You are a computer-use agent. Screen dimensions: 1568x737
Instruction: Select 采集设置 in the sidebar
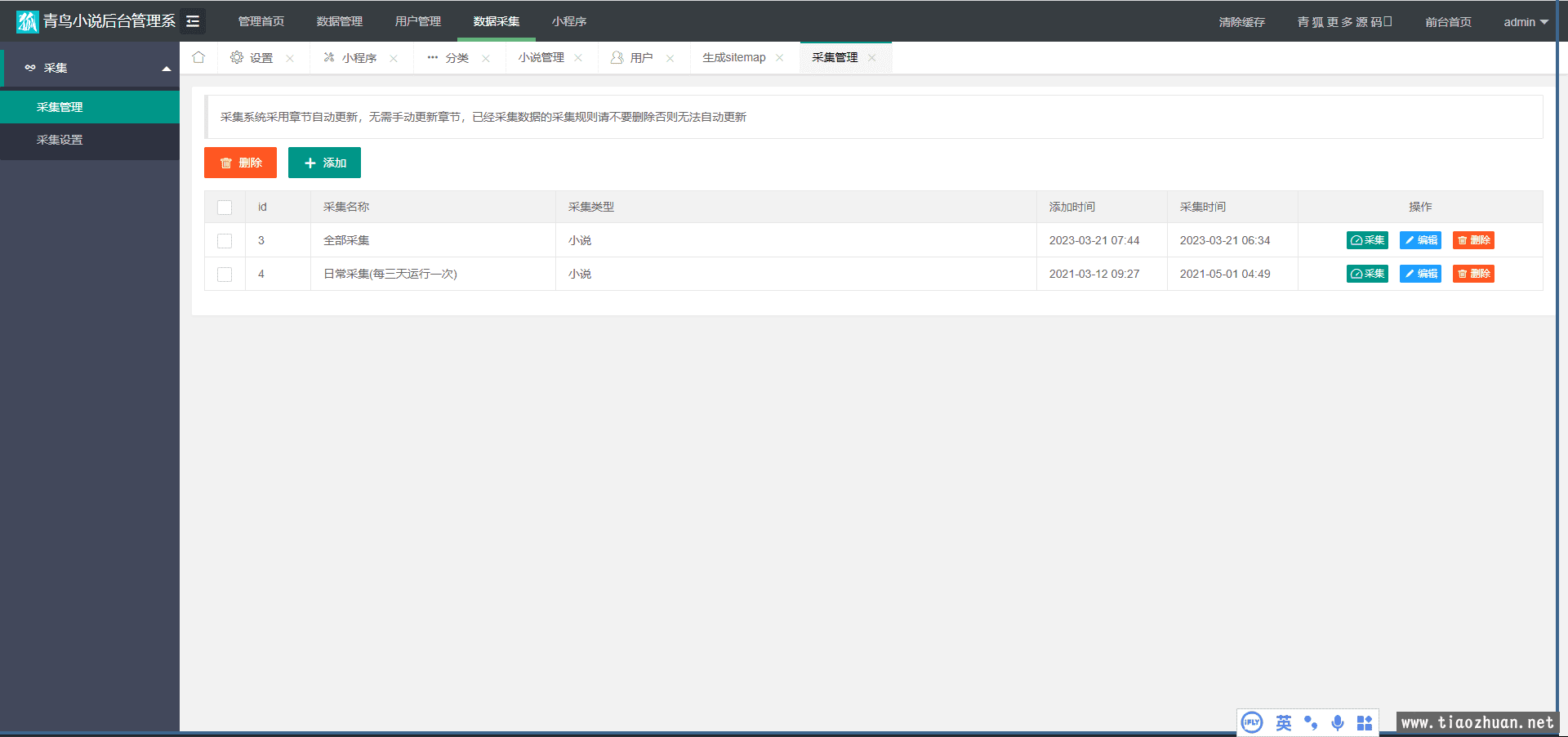[90, 140]
